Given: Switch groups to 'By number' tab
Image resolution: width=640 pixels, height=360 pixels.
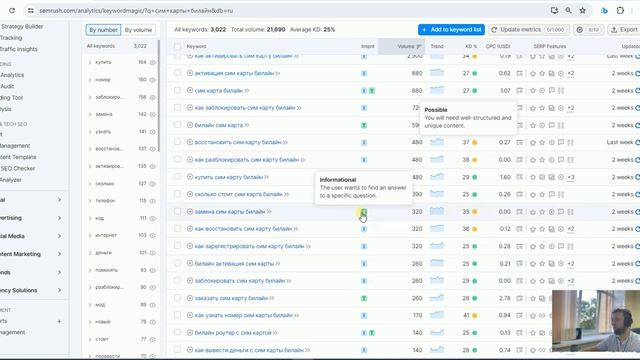Looking at the screenshot, I should (x=103, y=30).
